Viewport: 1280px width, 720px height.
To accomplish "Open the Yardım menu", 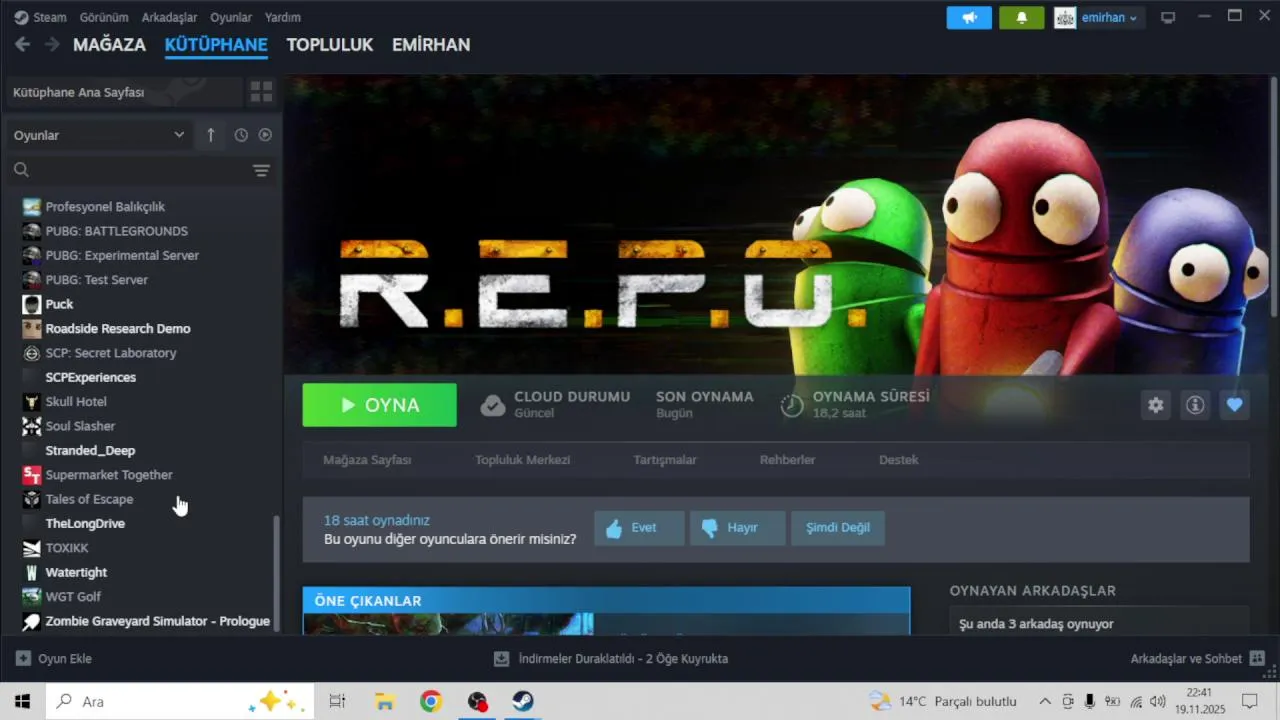I will tap(282, 17).
